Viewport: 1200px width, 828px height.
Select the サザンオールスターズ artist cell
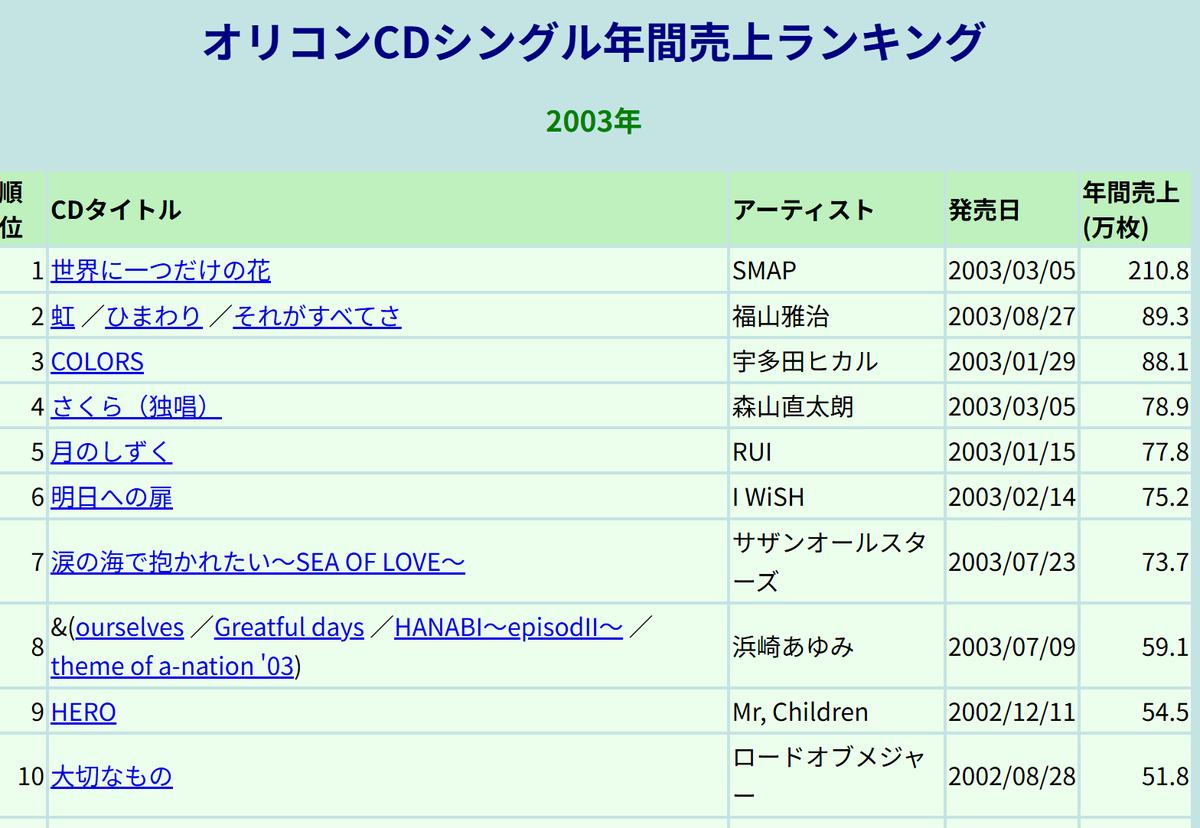click(x=837, y=562)
